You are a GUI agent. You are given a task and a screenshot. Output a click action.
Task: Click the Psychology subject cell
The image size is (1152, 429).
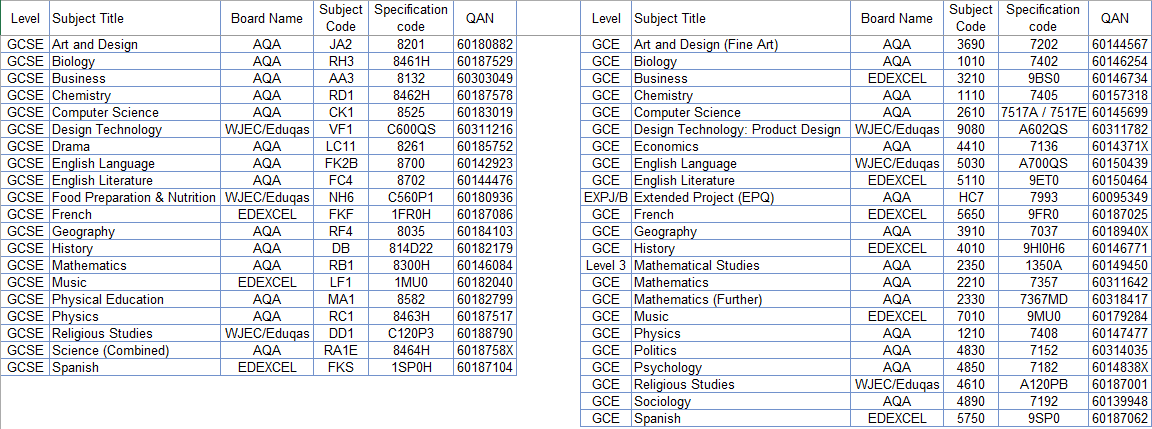tap(741, 368)
